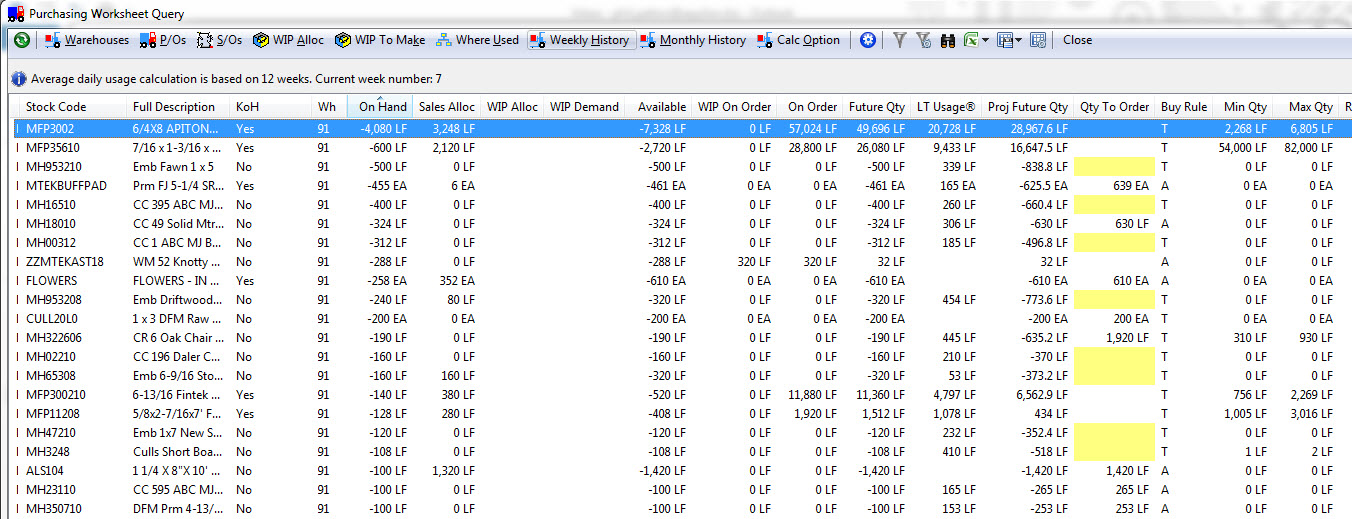Click the WIP To Make button

point(380,40)
